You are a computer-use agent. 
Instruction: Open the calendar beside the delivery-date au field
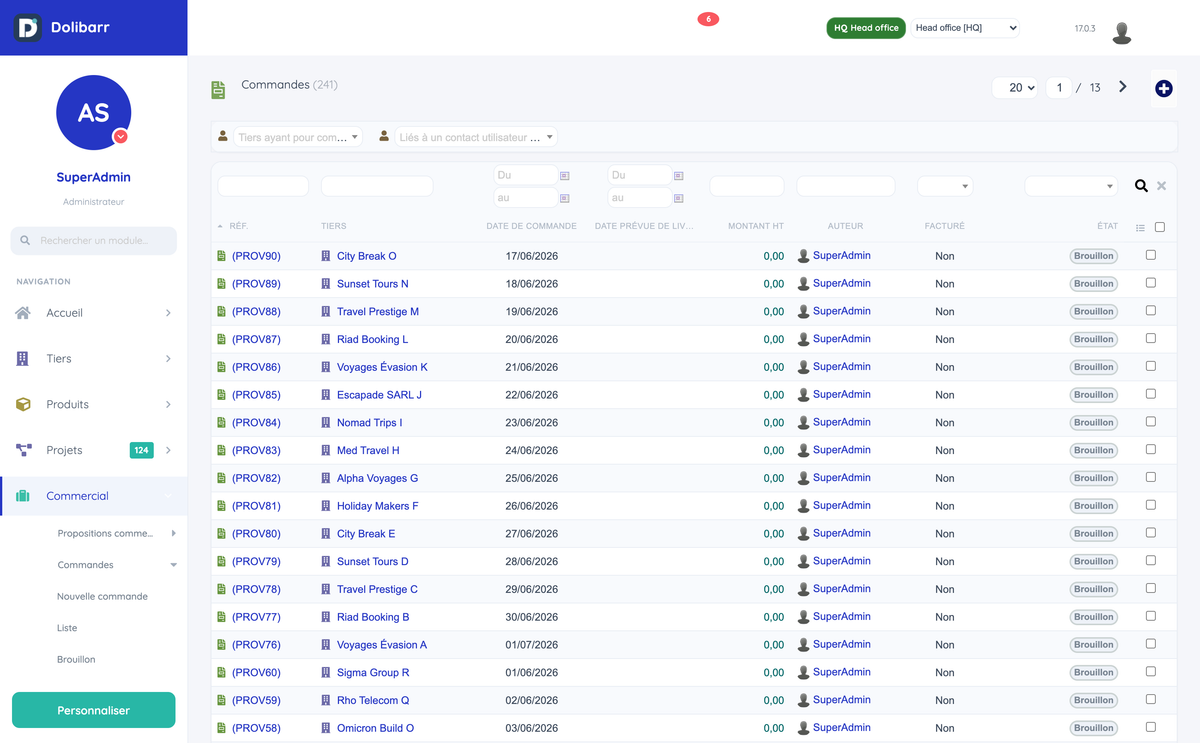pyautogui.click(x=678, y=199)
